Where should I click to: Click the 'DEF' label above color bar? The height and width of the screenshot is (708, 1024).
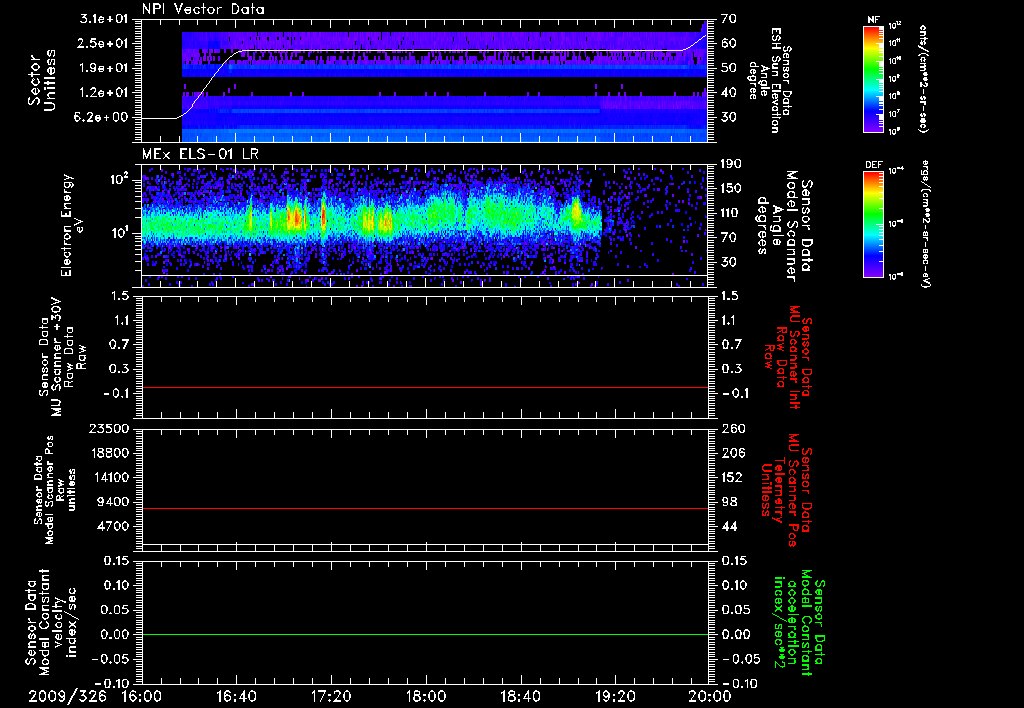click(873, 165)
